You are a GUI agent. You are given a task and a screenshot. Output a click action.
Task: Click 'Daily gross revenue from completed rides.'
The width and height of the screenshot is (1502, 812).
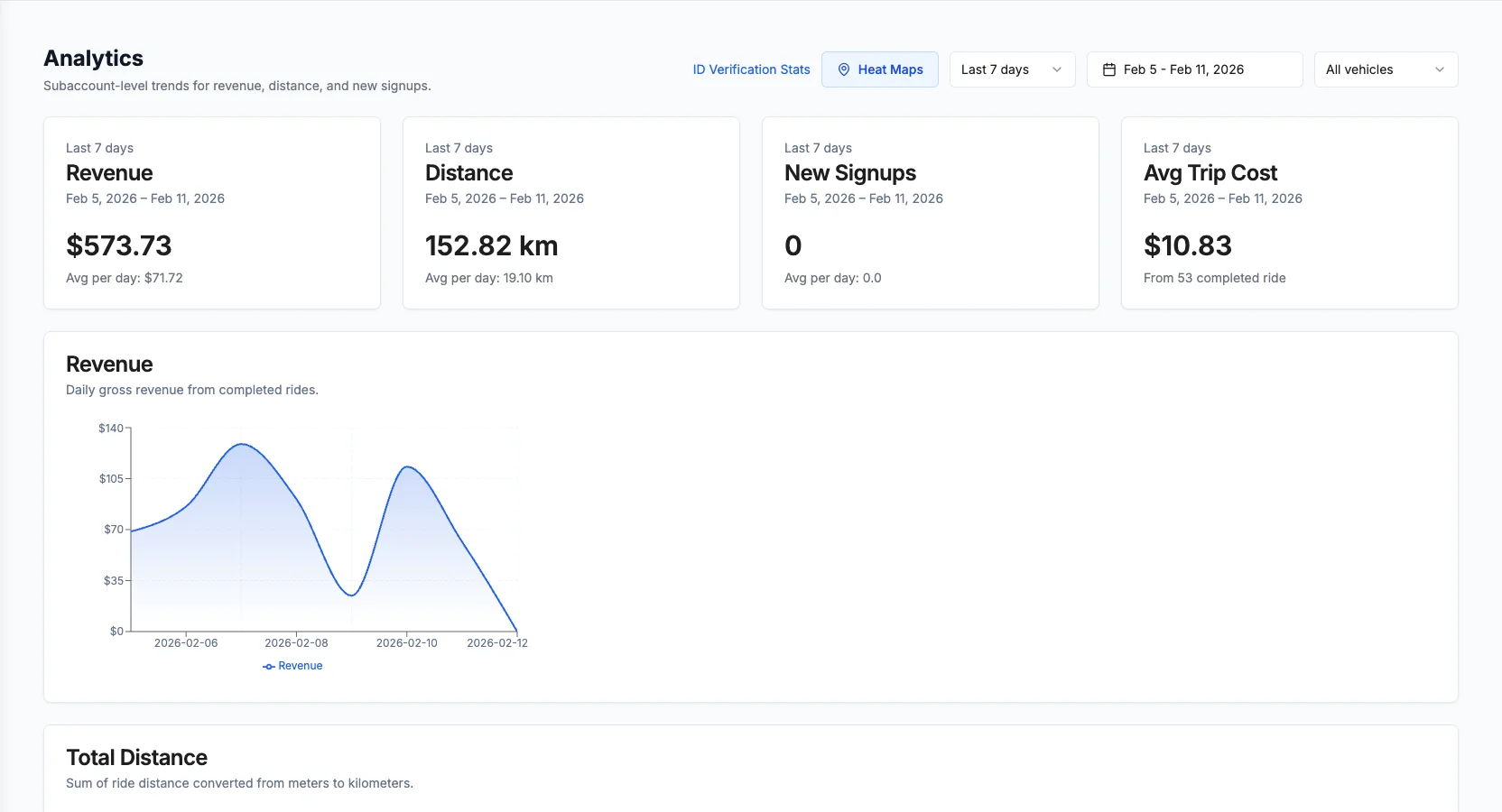pos(192,390)
